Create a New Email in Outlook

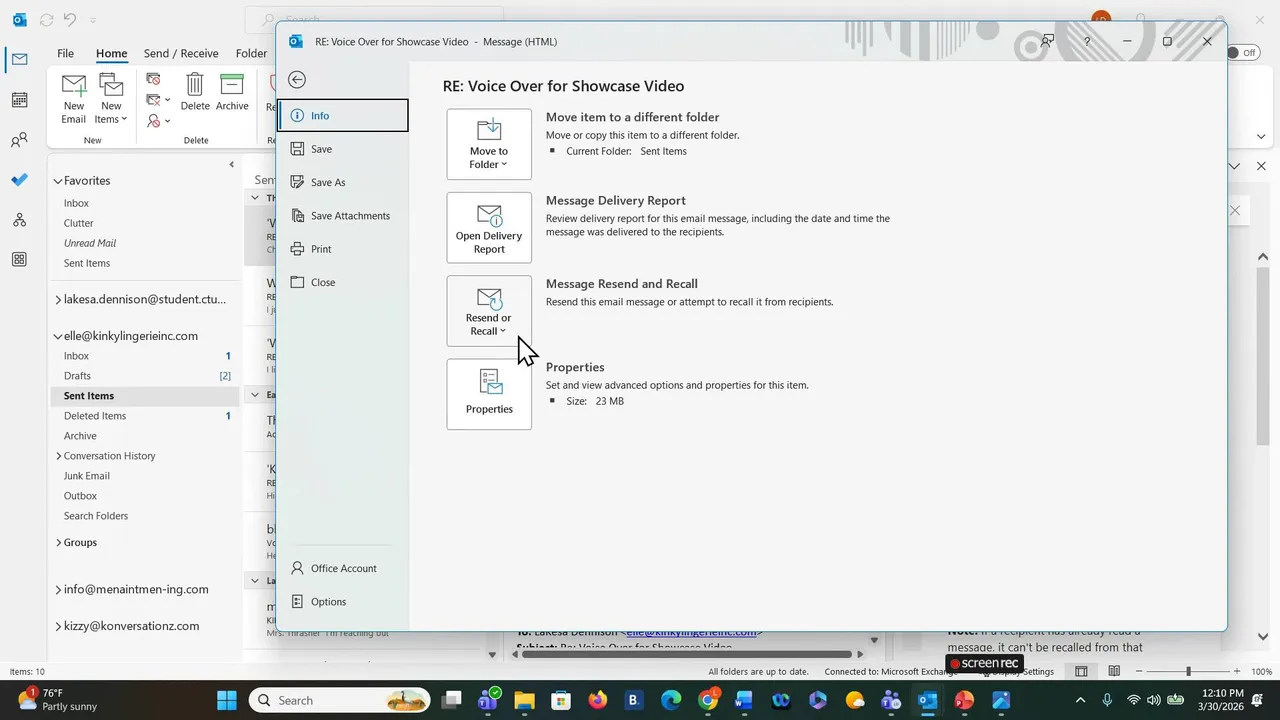[x=74, y=98]
